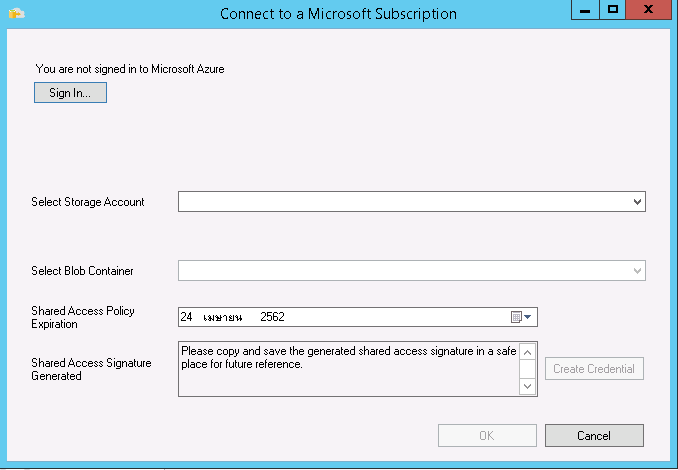This screenshot has height=470, width=678.
Task: Click the signature box scroll up arrow
Action: pos(528,351)
